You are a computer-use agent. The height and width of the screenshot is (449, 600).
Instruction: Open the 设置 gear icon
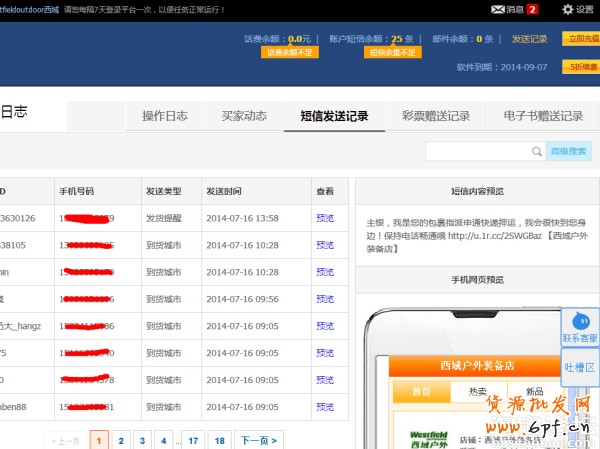coord(568,9)
